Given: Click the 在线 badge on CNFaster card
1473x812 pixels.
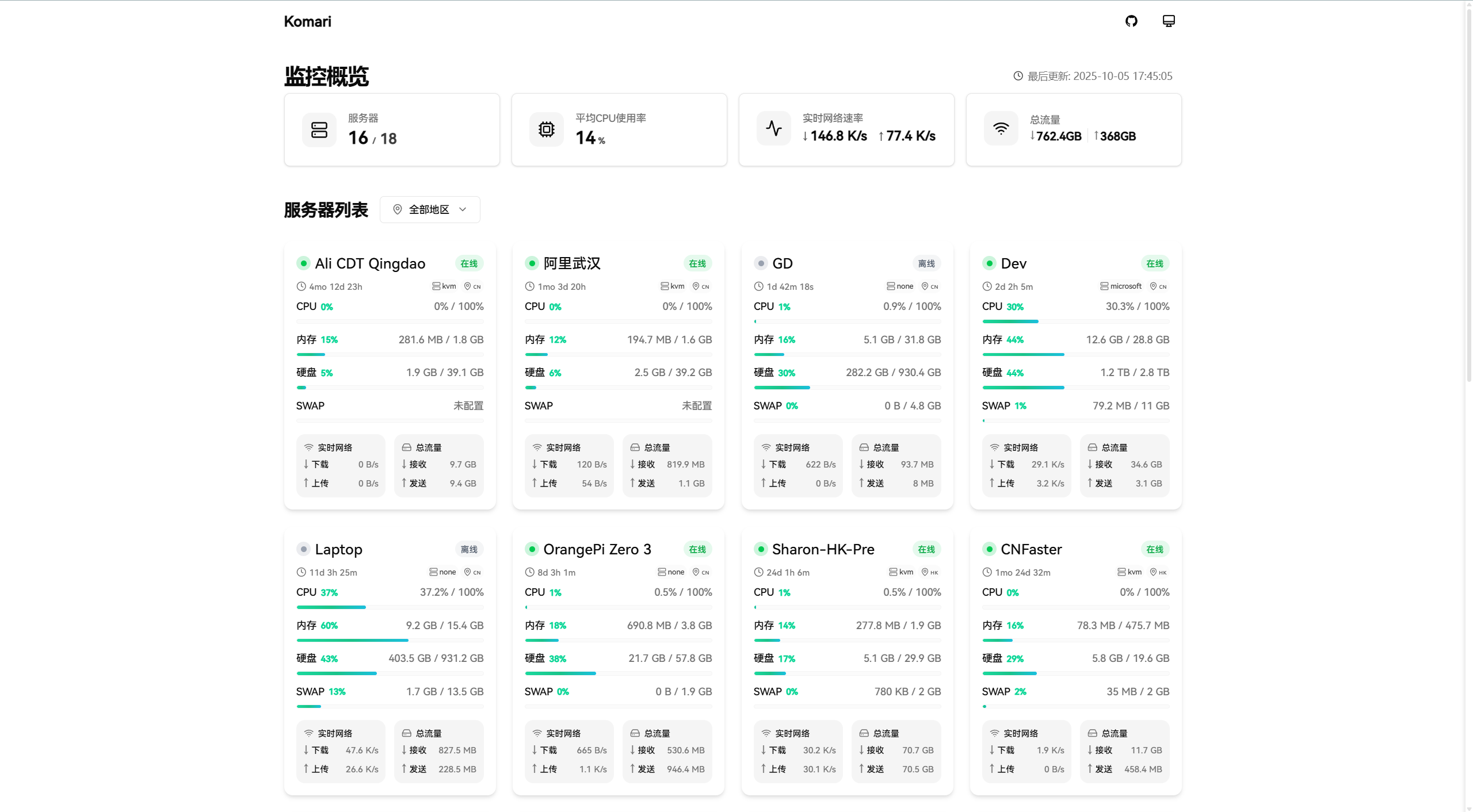Looking at the screenshot, I should [1154, 549].
